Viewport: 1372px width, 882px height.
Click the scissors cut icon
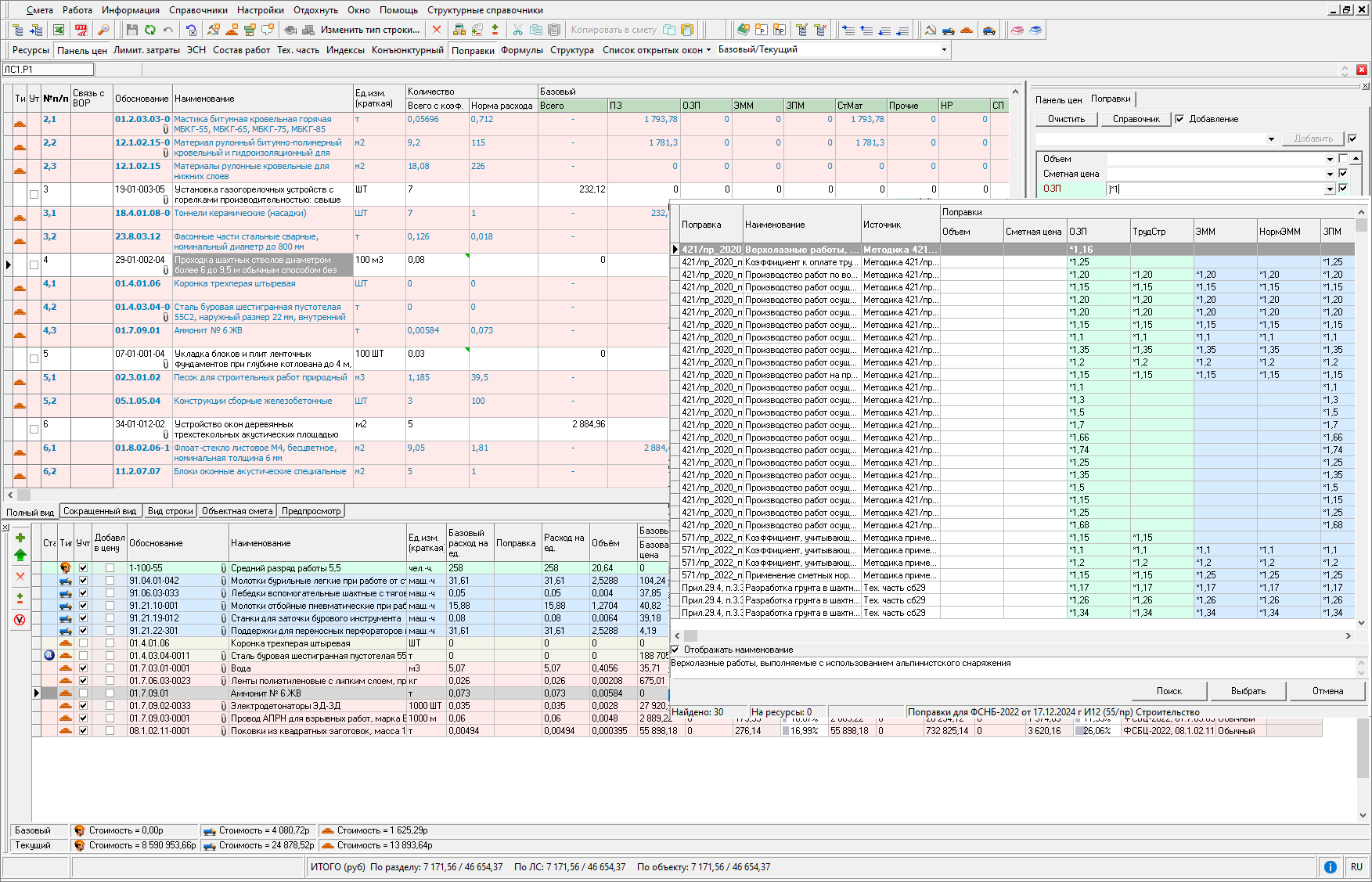(517, 31)
